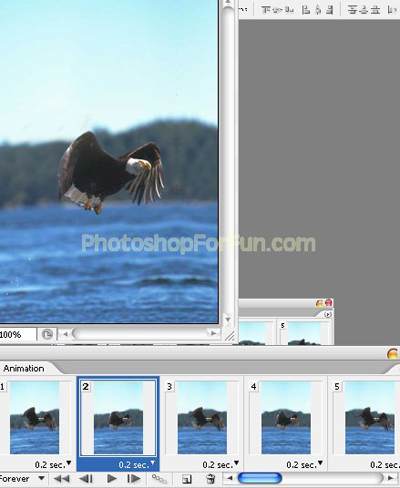Select animation frame 3 thumbnail
Screen dimensions: 400x488
coord(202,418)
